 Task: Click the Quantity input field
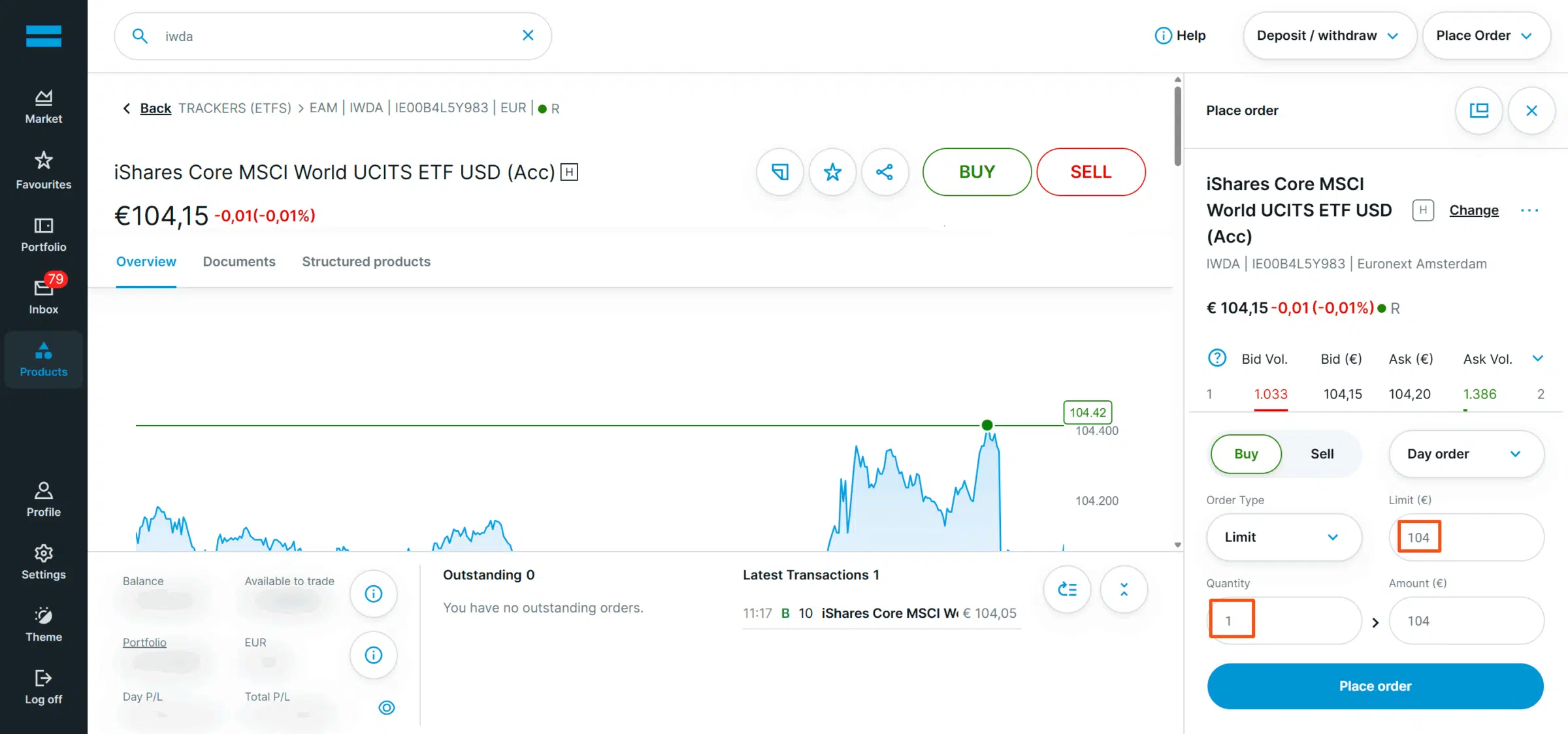pos(1284,620)
